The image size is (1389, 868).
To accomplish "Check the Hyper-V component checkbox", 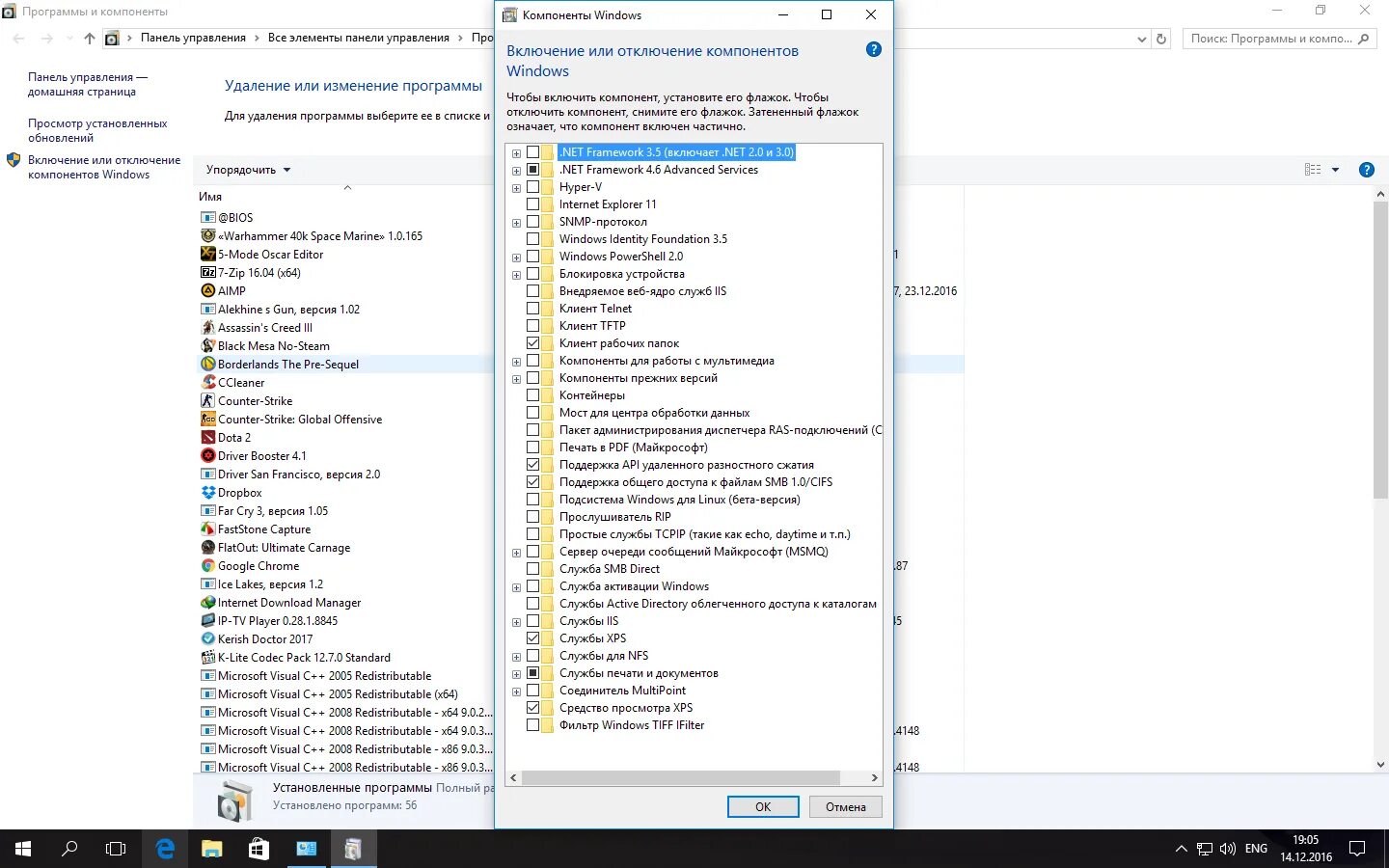I will pyautogui.click(x=532, y=187).
